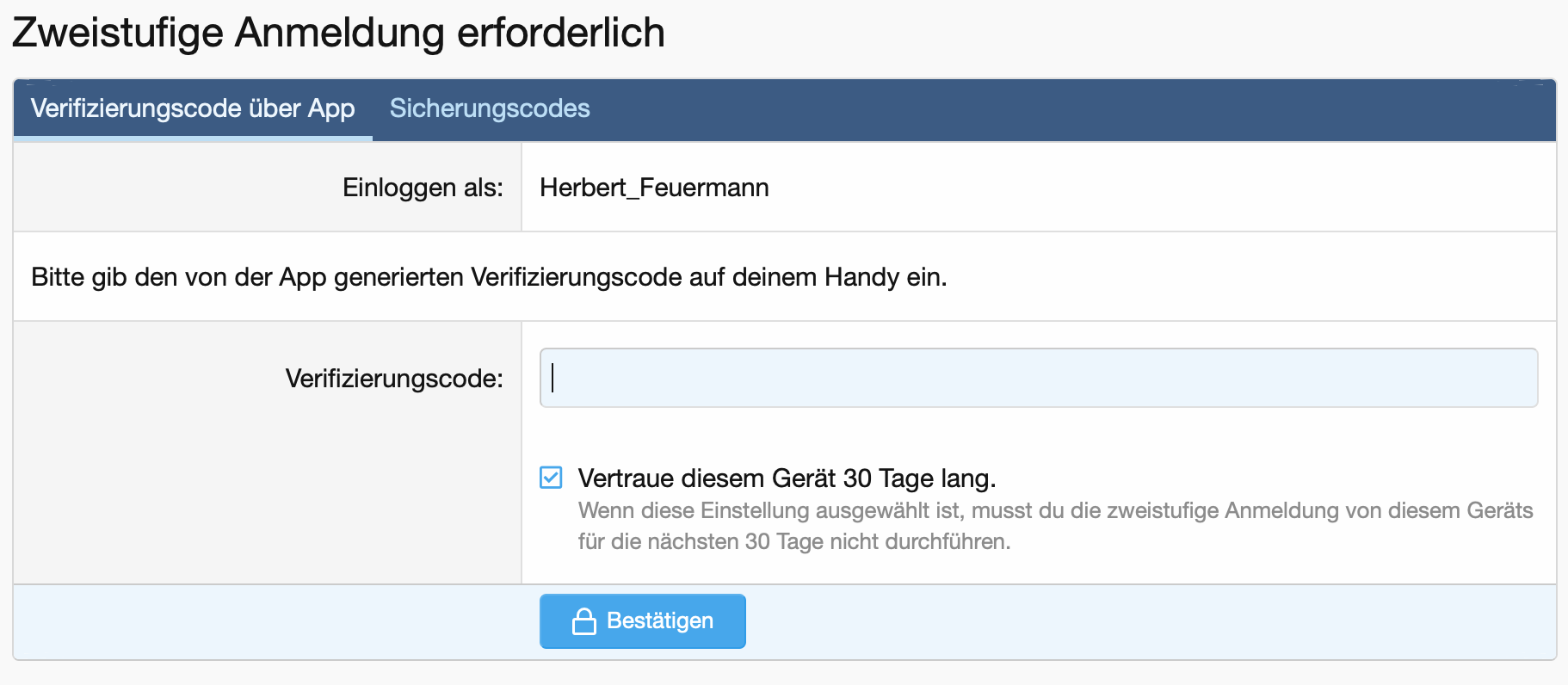This screenshot has height=685, width=1568.
Task: Click the gray hint line starting 'Wenn diese Einstellung'
Action: [1055, 510]
